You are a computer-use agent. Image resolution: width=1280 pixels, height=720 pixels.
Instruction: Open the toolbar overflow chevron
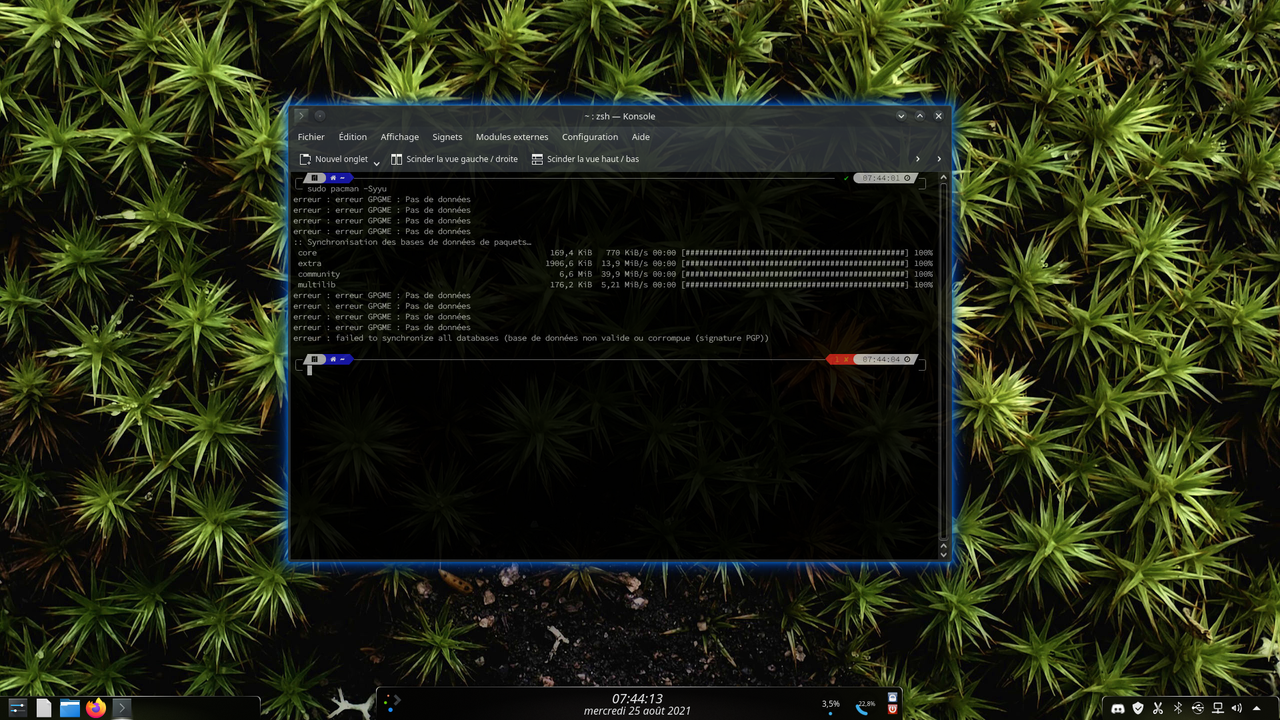938,158
